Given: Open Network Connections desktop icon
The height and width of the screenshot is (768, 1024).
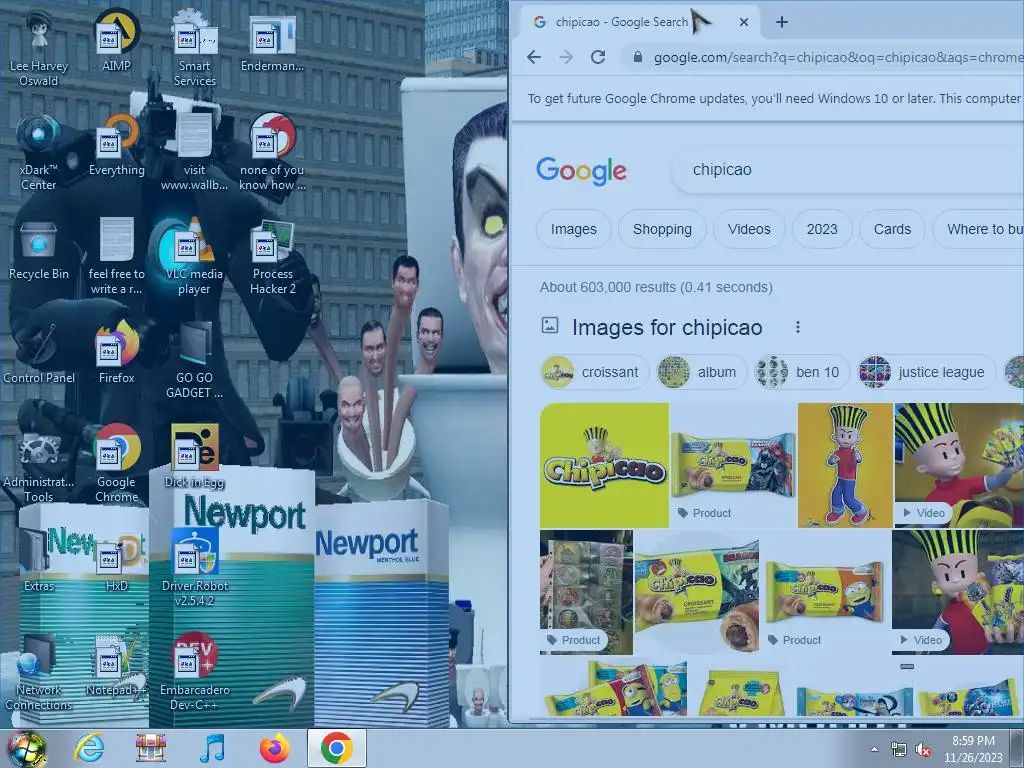Looking at the screenshot, I should tap(39, 673).
